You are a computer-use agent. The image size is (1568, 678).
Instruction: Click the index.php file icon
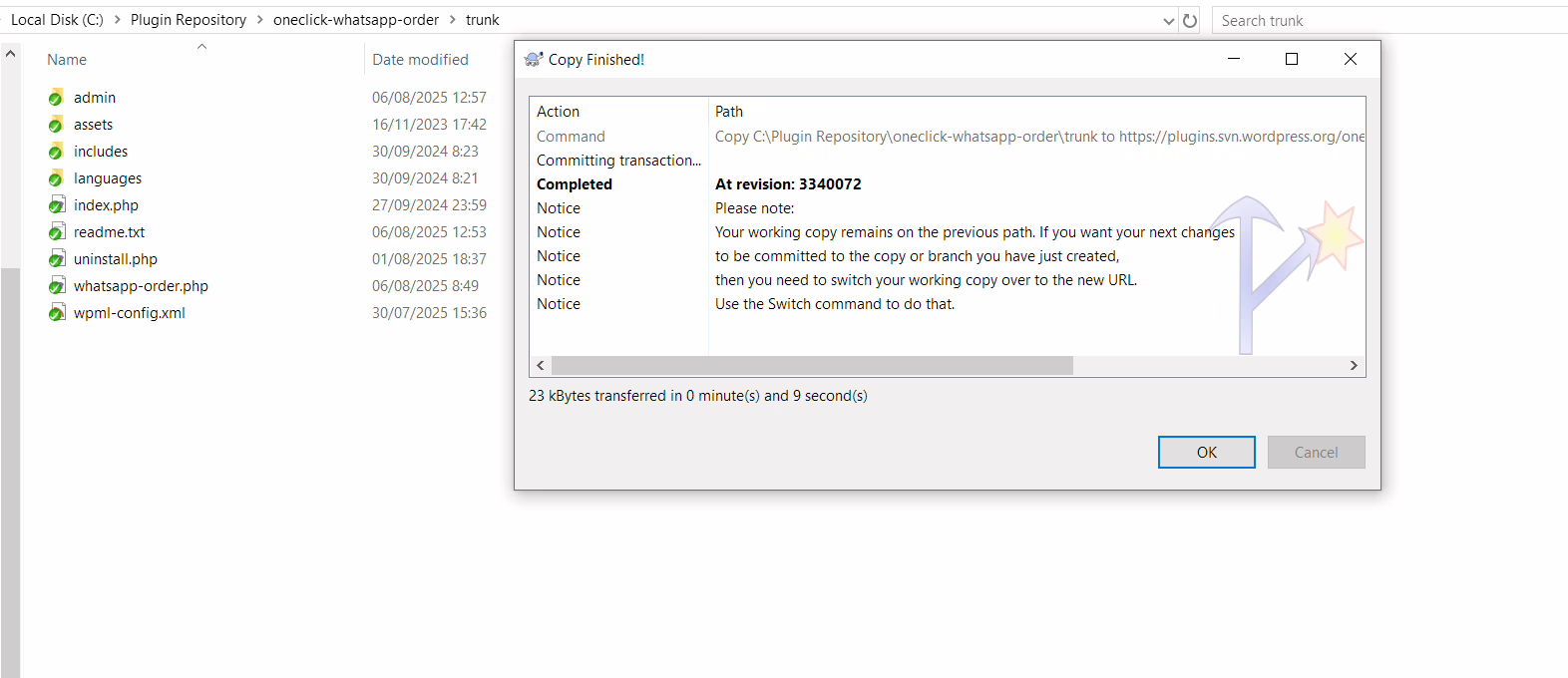57,205
